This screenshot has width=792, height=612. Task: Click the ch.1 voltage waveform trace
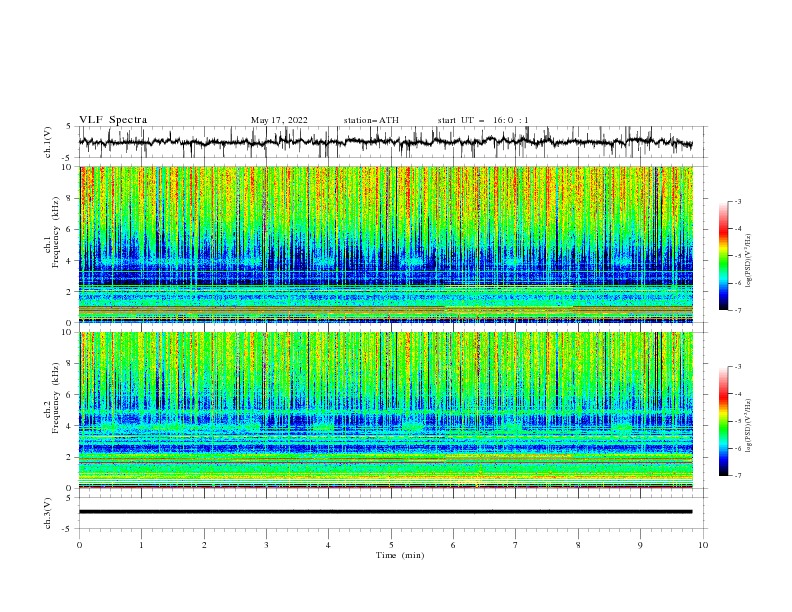[386, 142]
